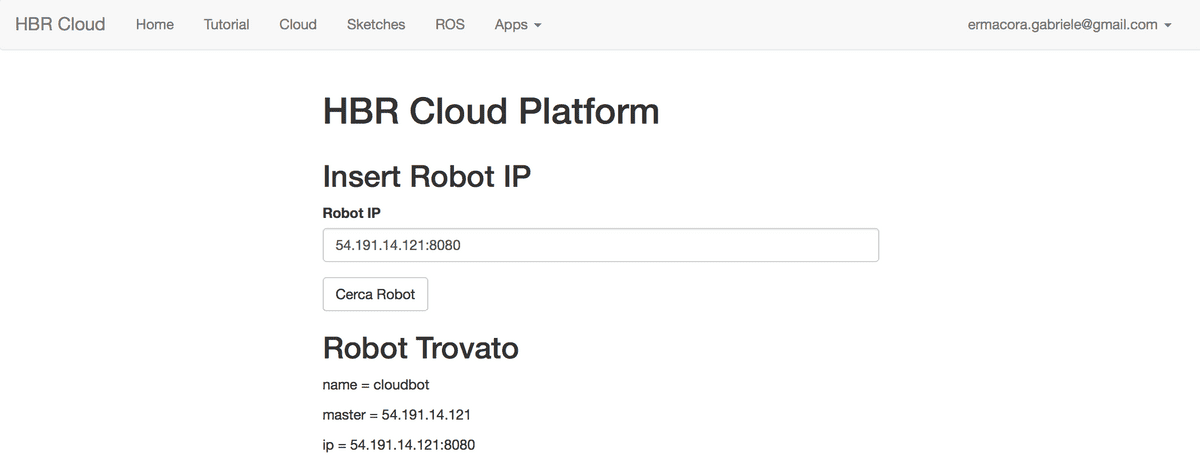Open the Tutorial nav item
Viewport: 1200px width, 473px height.
point(226,24)
